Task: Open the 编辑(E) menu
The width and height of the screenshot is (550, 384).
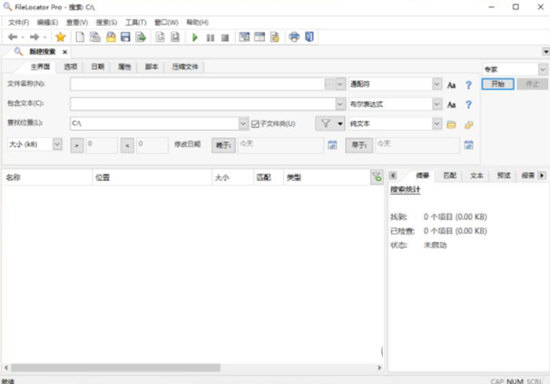Action: pyautogui.click(x=47, y=22)
